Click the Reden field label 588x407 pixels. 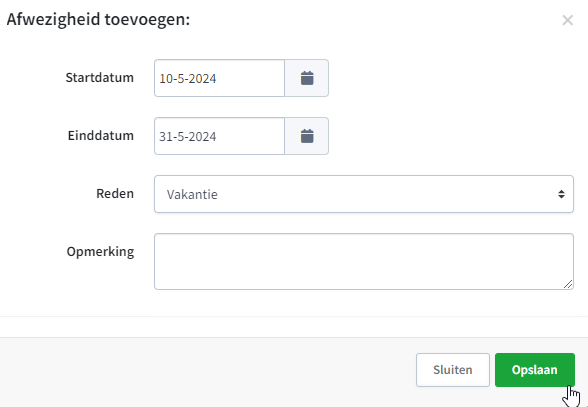click(115, 194)
